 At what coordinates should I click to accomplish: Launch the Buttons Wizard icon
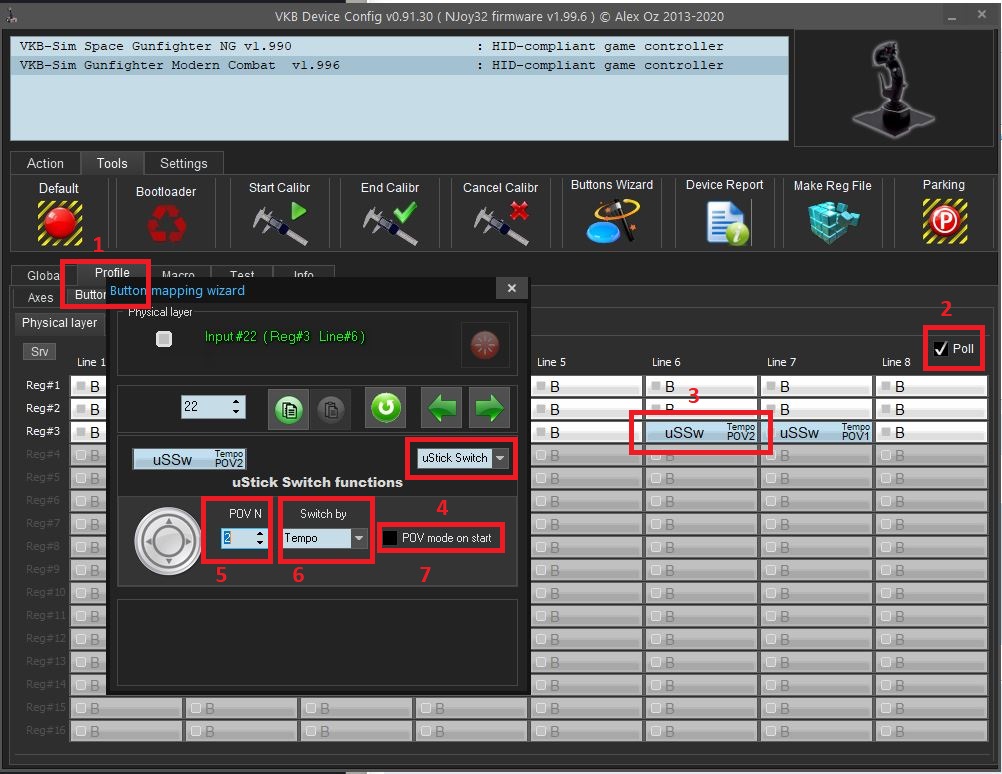(x=612, y=221)
